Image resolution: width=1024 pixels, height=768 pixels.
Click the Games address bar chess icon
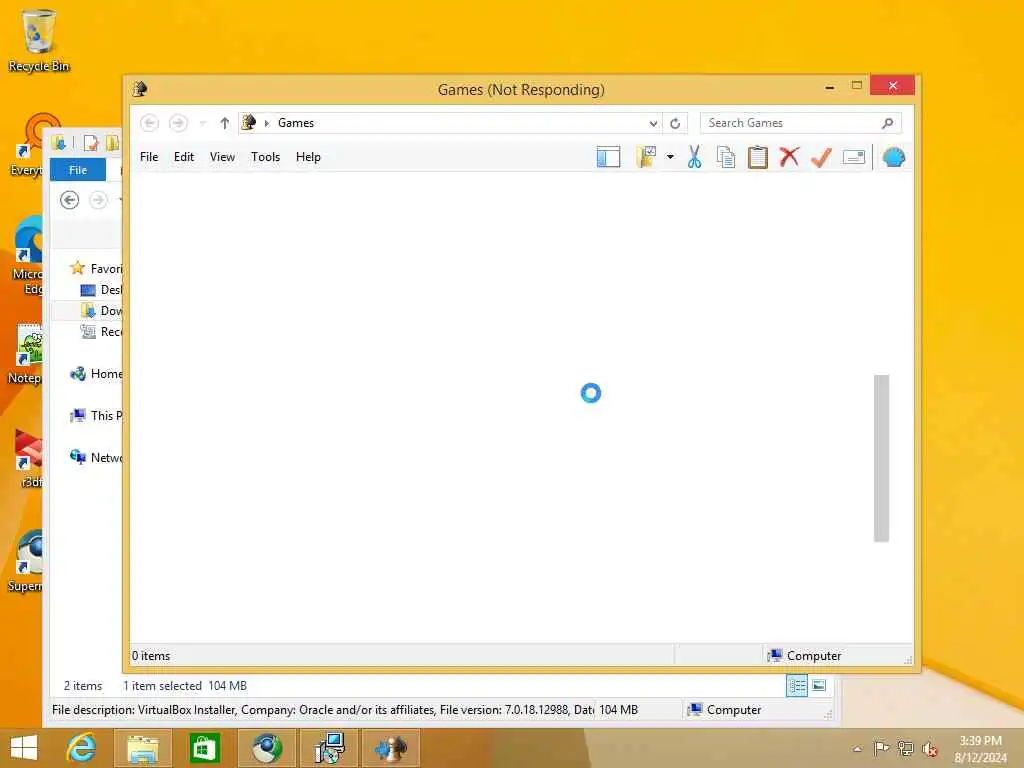(x=249, y=122)
